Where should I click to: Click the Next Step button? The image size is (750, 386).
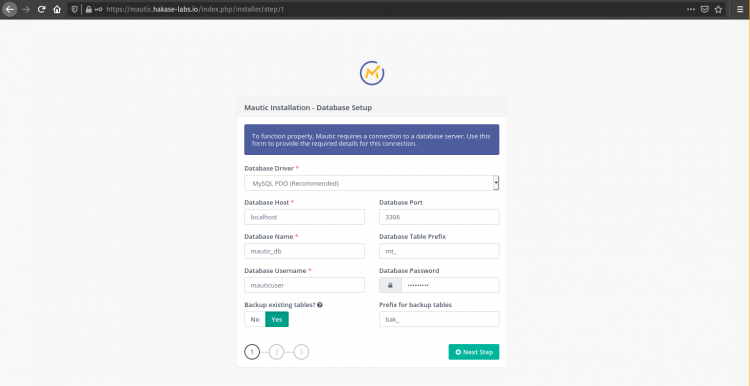coord(474,352)
